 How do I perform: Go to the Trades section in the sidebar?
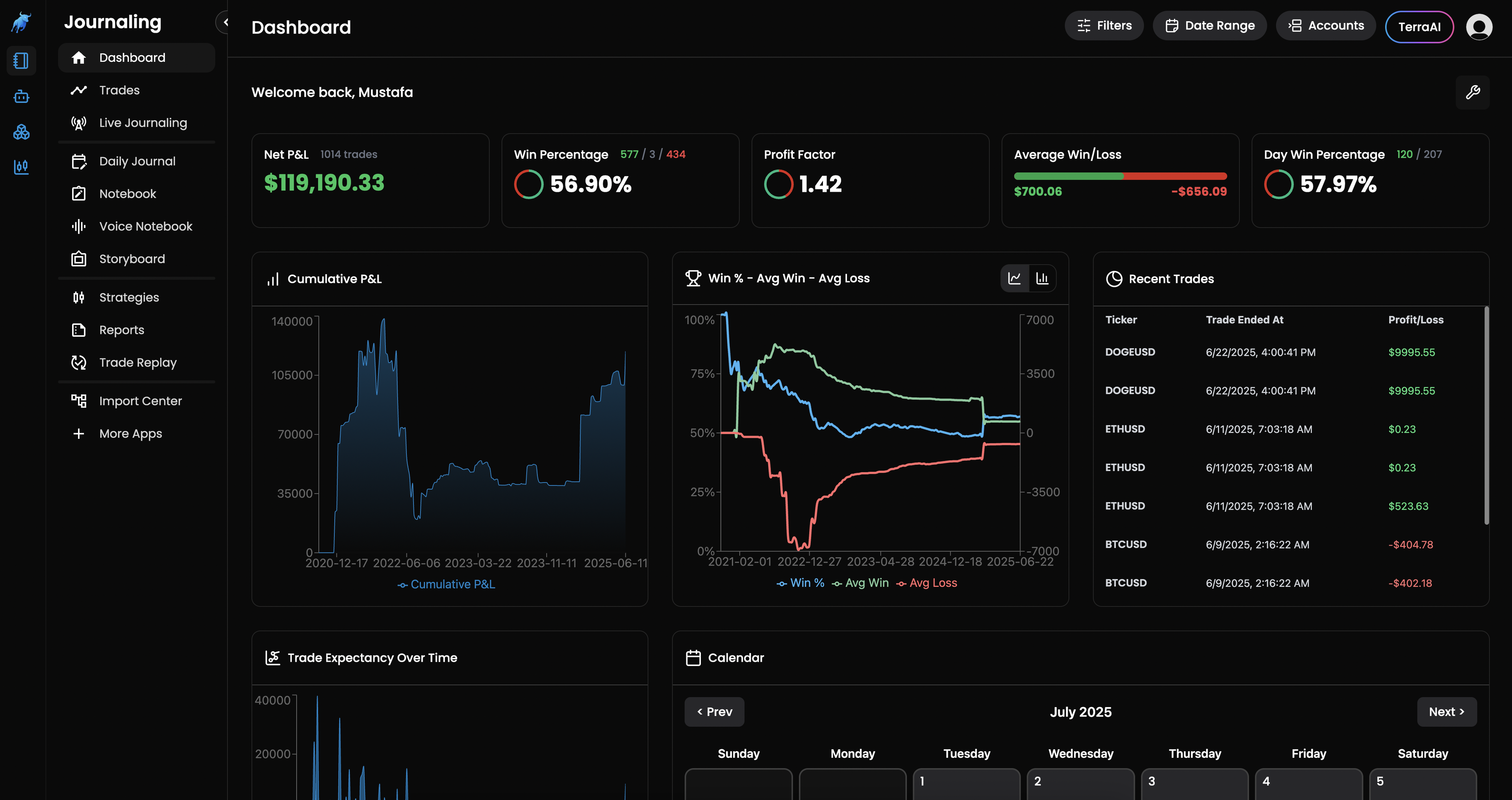click(x=119, y=90)
